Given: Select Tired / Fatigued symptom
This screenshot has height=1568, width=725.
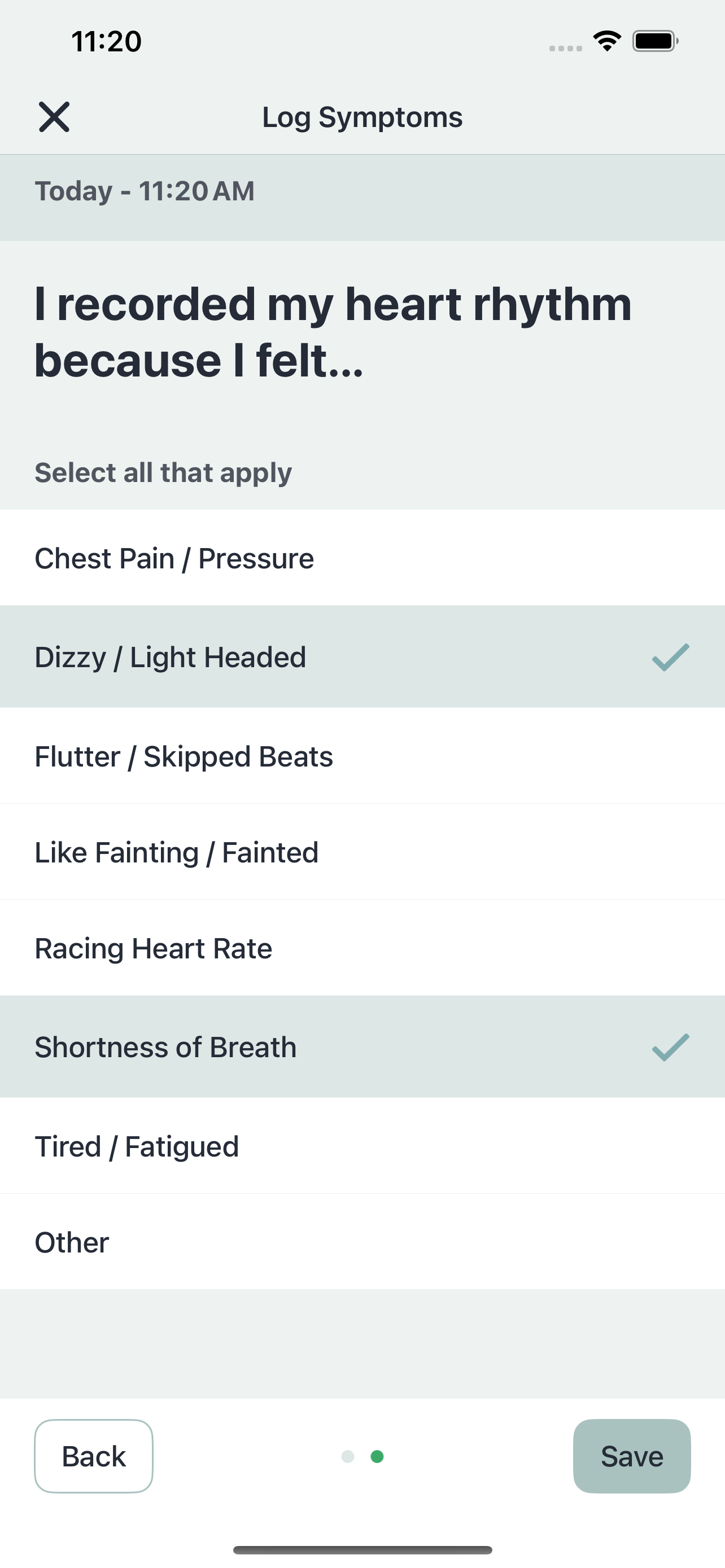Looking at the screenshot, I should (x=362, y=1146).
